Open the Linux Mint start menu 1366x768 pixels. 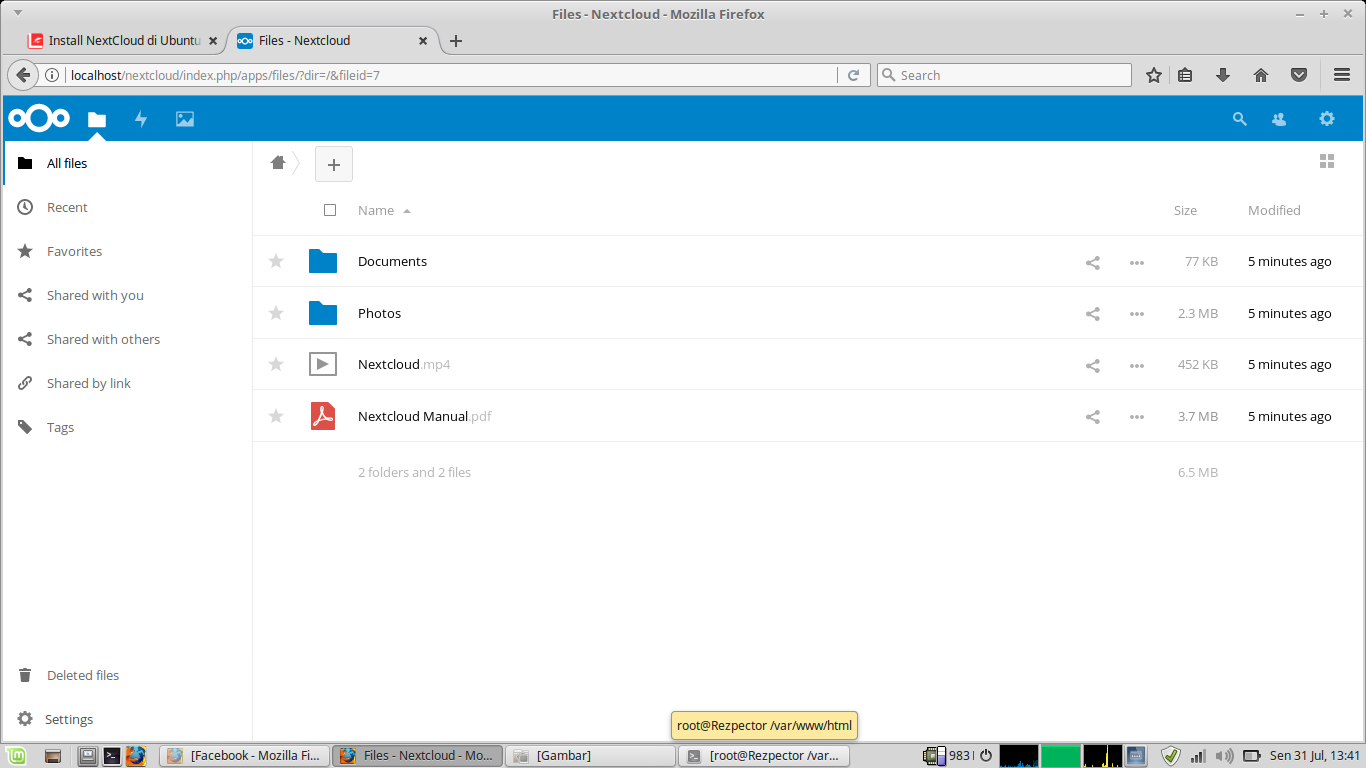pos(15,756)
